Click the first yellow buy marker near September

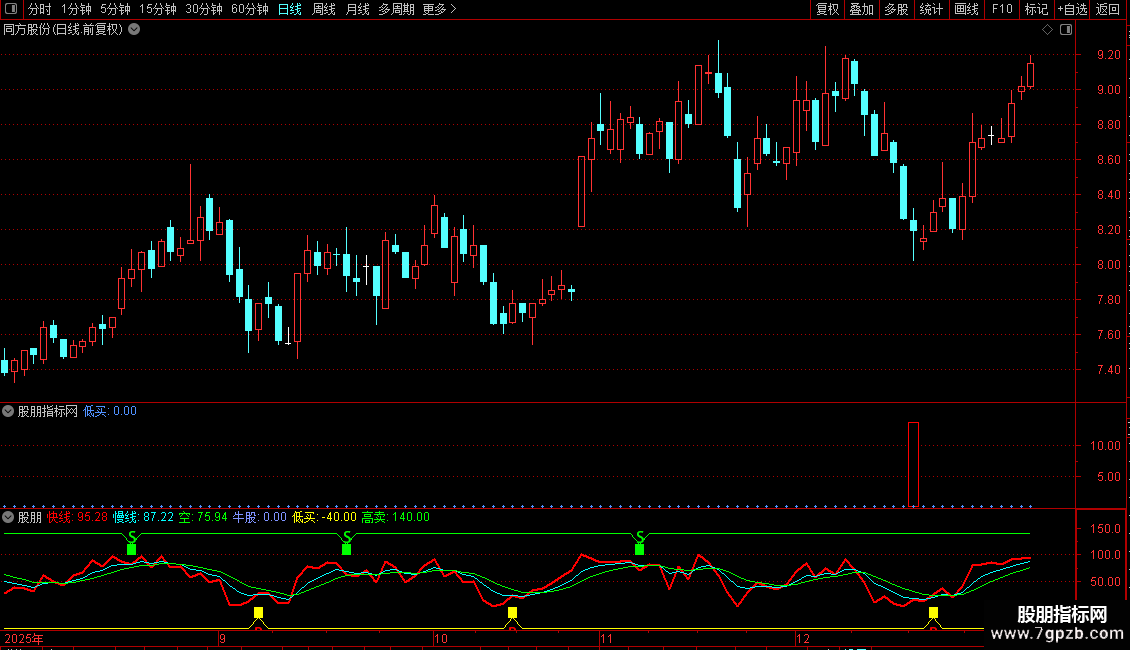click(x=258, y=613)
